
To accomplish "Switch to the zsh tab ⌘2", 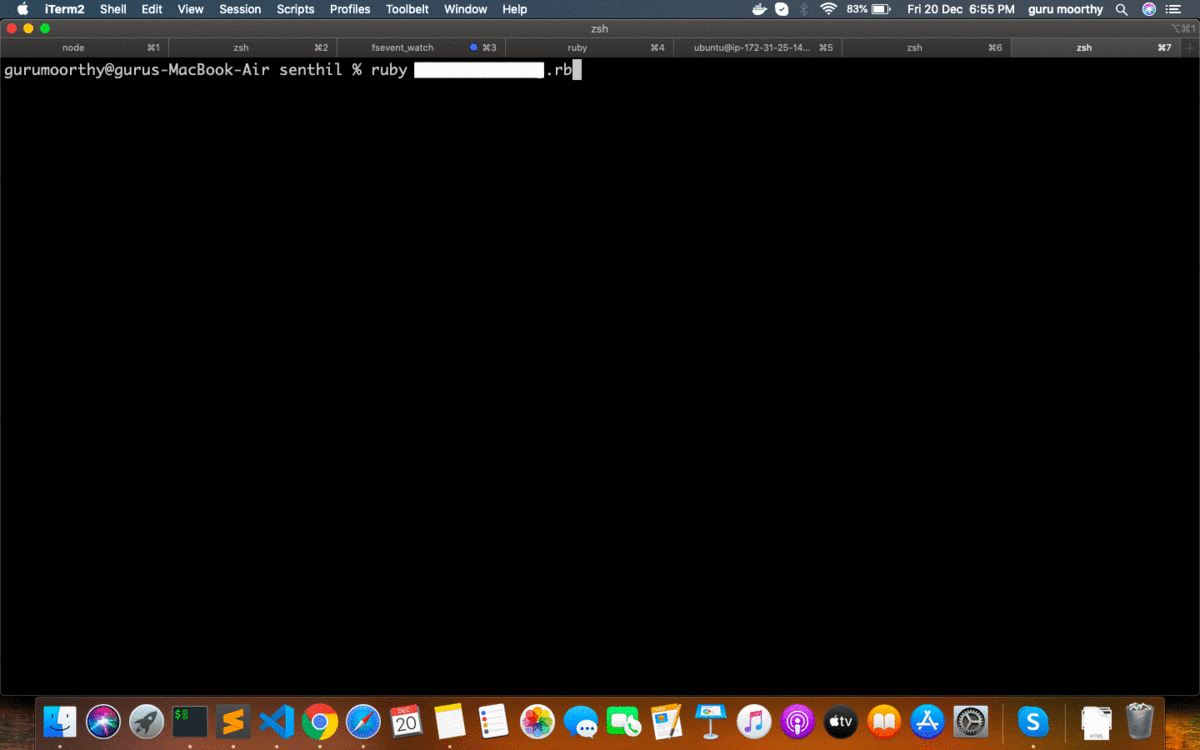I will point(253,47).
